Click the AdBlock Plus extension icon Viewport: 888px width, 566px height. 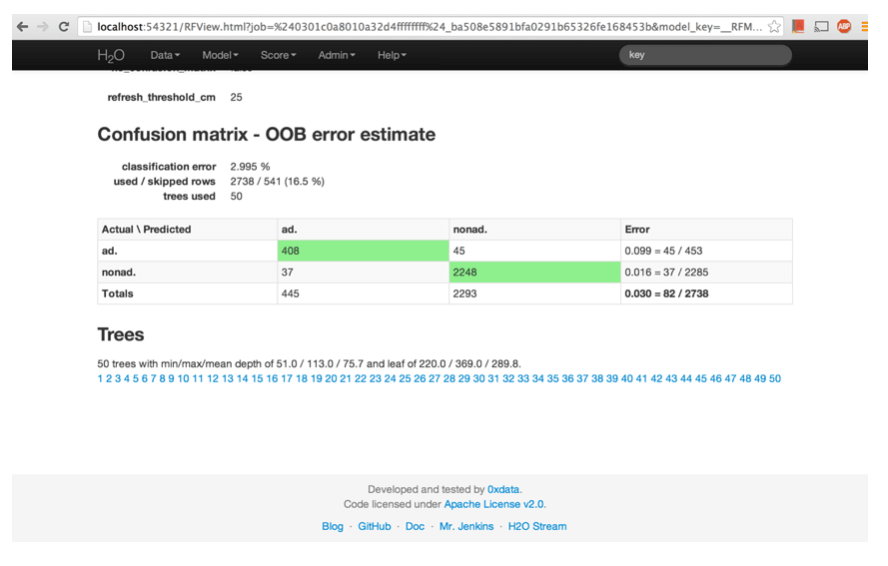coord(845,26)
